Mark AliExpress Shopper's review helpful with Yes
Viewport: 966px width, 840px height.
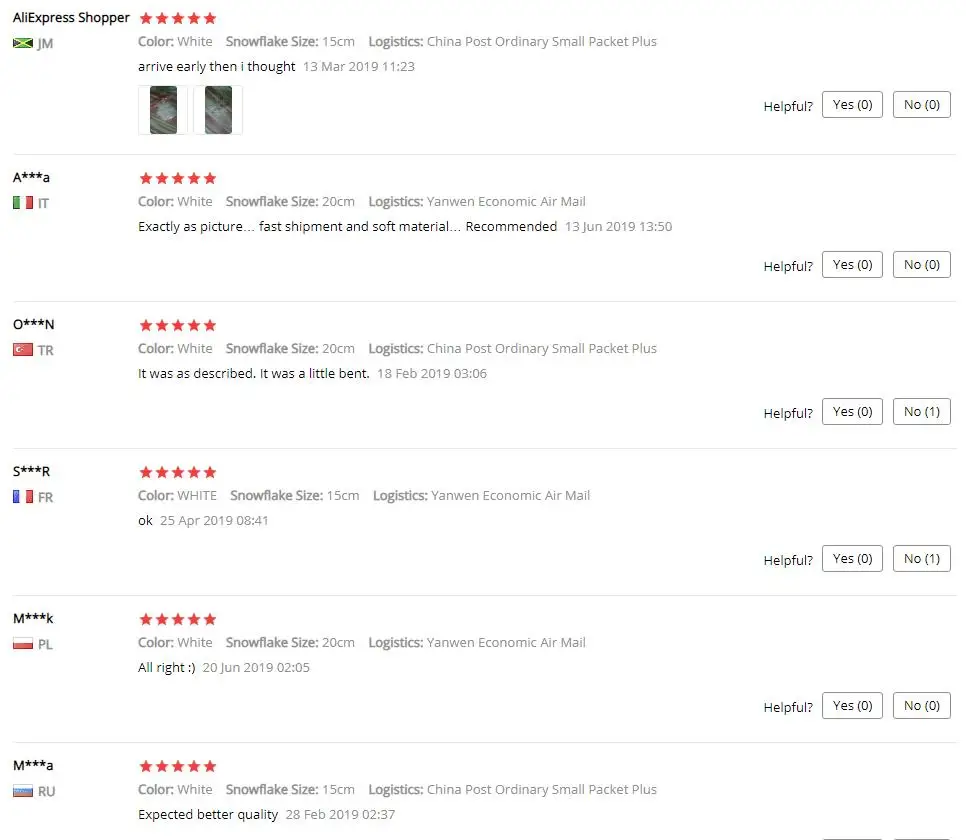click(x=852, y=105)
